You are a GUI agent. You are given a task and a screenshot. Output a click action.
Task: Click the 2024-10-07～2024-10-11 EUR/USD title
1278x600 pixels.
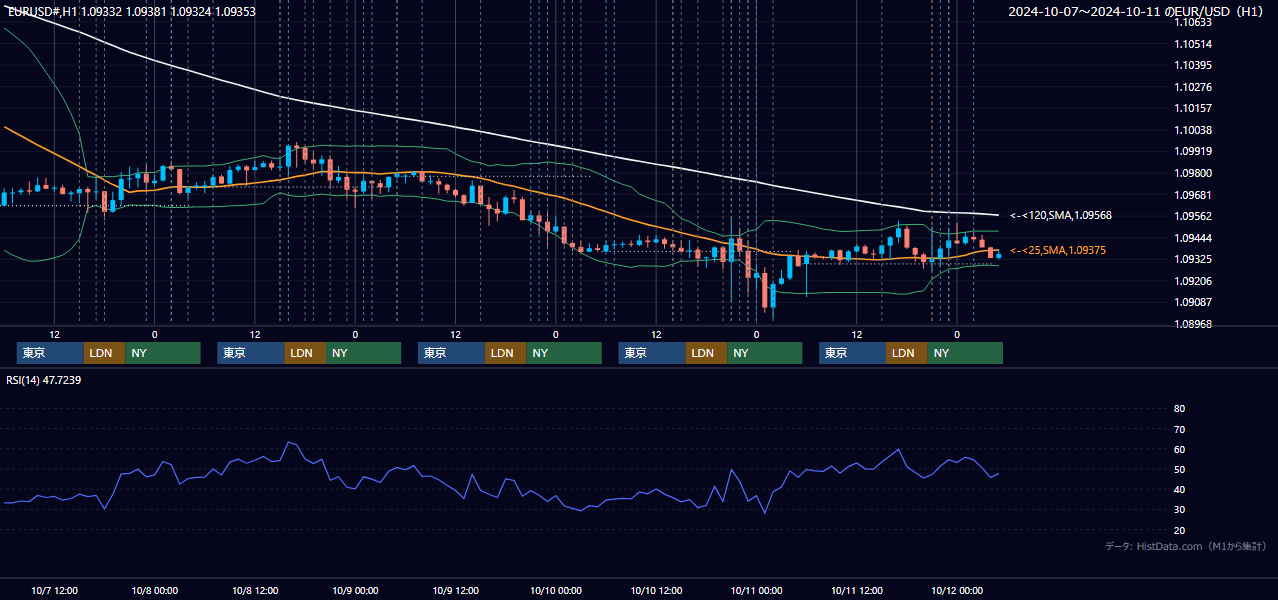tap(1136, 11)
